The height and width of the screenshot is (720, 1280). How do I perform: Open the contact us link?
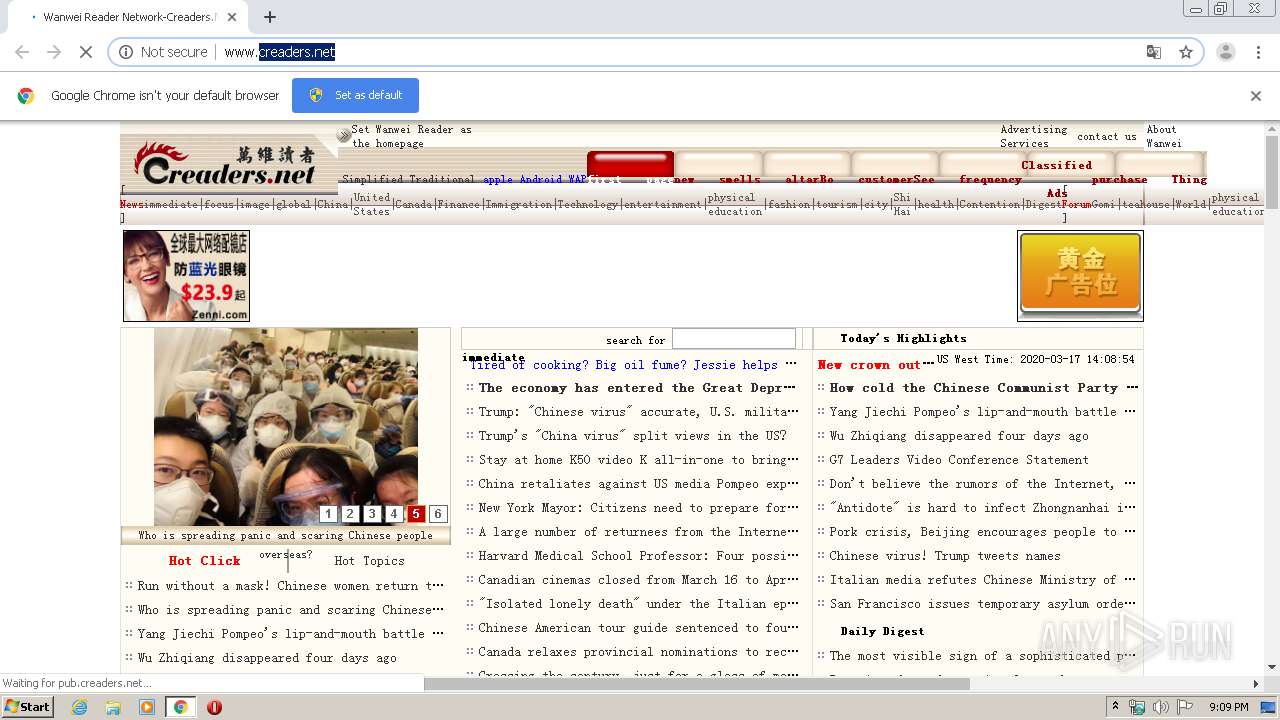(x=1106, y=137)
